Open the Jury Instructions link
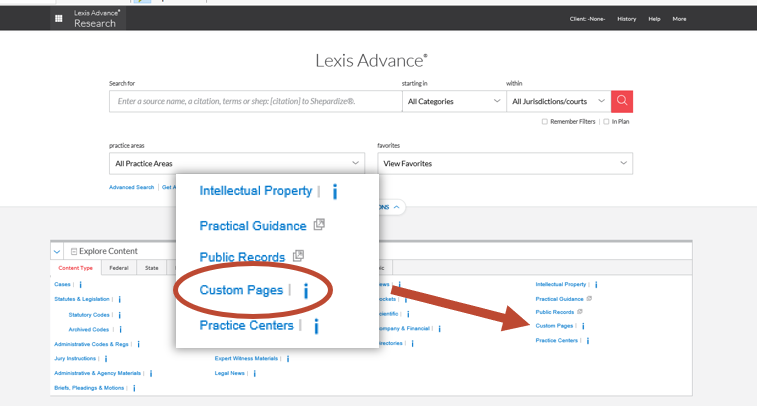 pos(75,359)
